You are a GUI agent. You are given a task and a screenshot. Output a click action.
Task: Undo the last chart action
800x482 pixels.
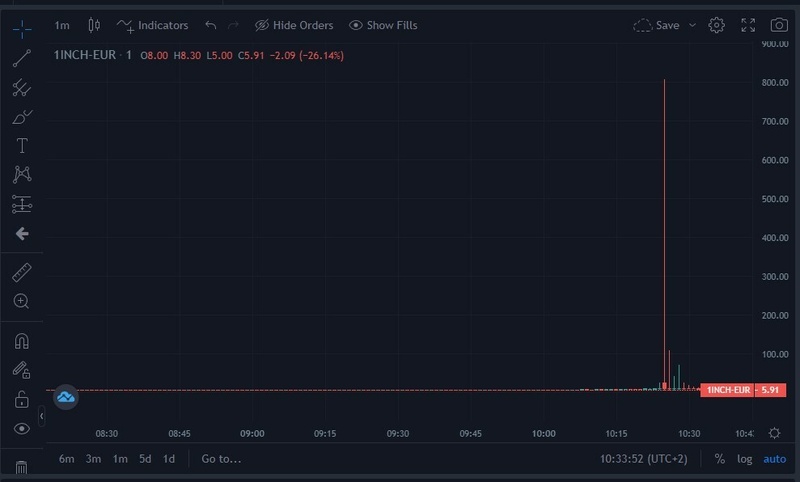point(211,25)
